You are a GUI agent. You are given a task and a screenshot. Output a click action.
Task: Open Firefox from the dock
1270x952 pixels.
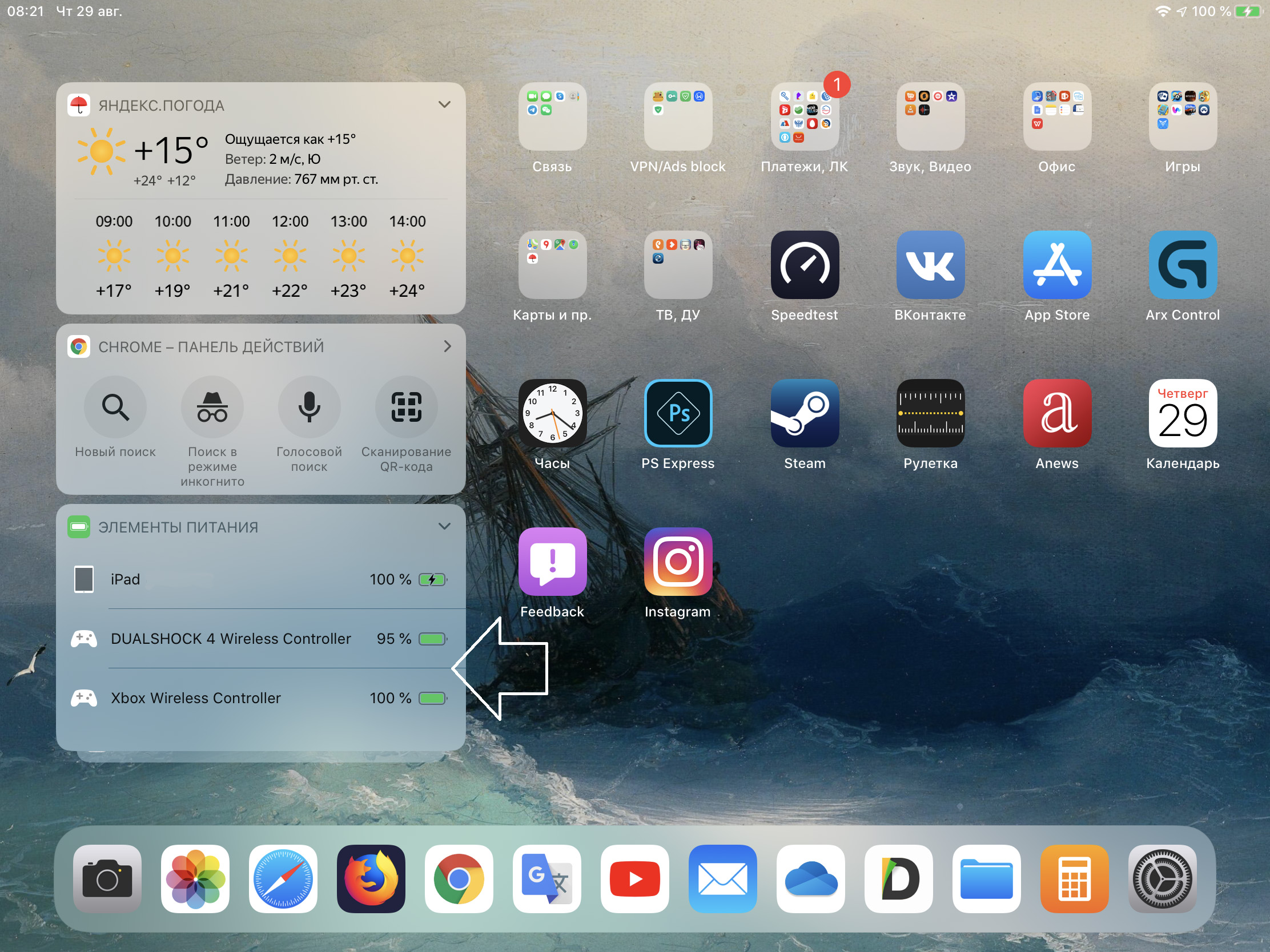371,878
